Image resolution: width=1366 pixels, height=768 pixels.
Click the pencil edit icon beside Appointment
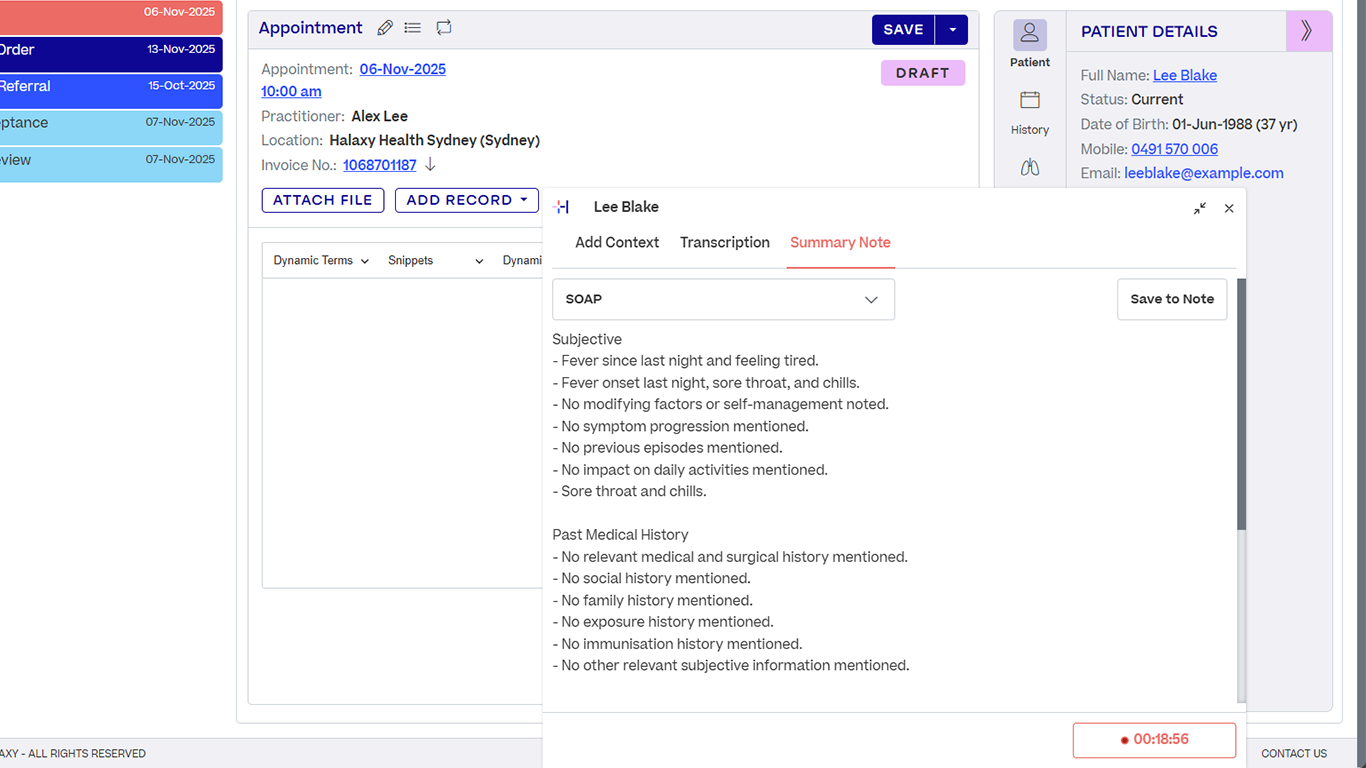tap(385, 28)
